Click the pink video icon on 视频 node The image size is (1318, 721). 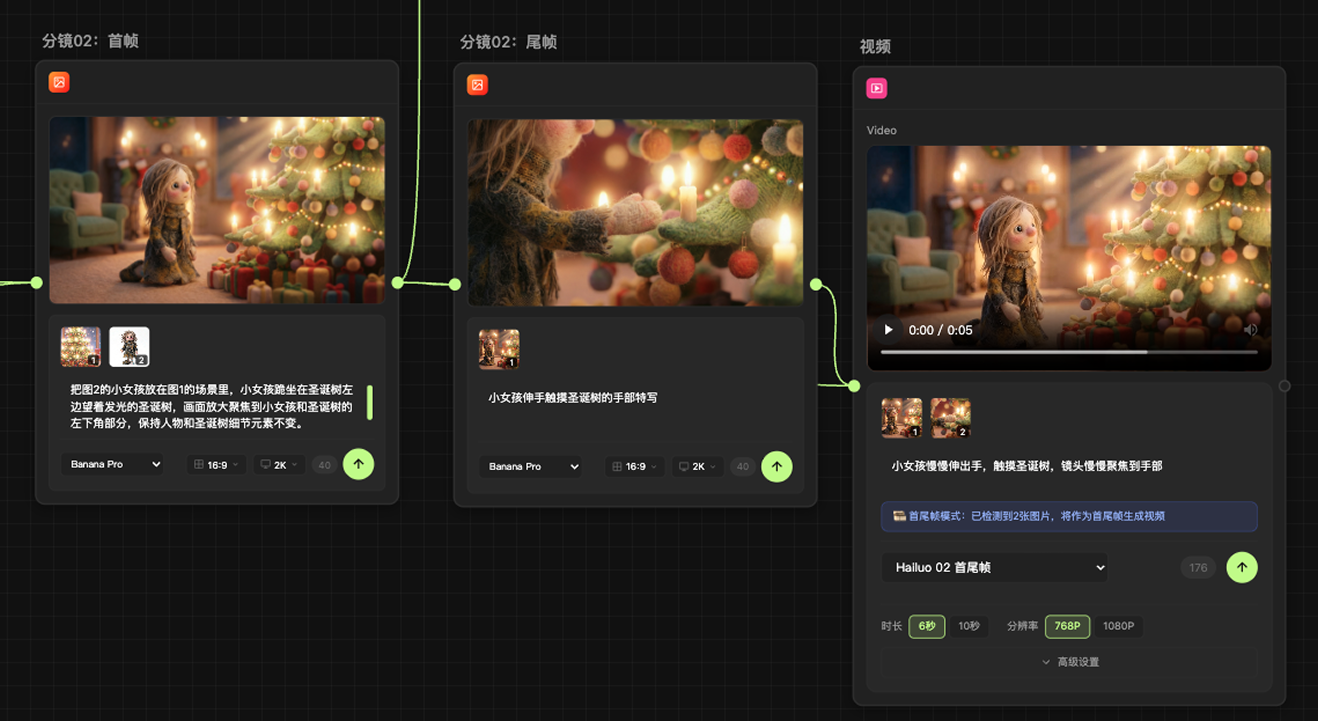(x=877, y=88)
